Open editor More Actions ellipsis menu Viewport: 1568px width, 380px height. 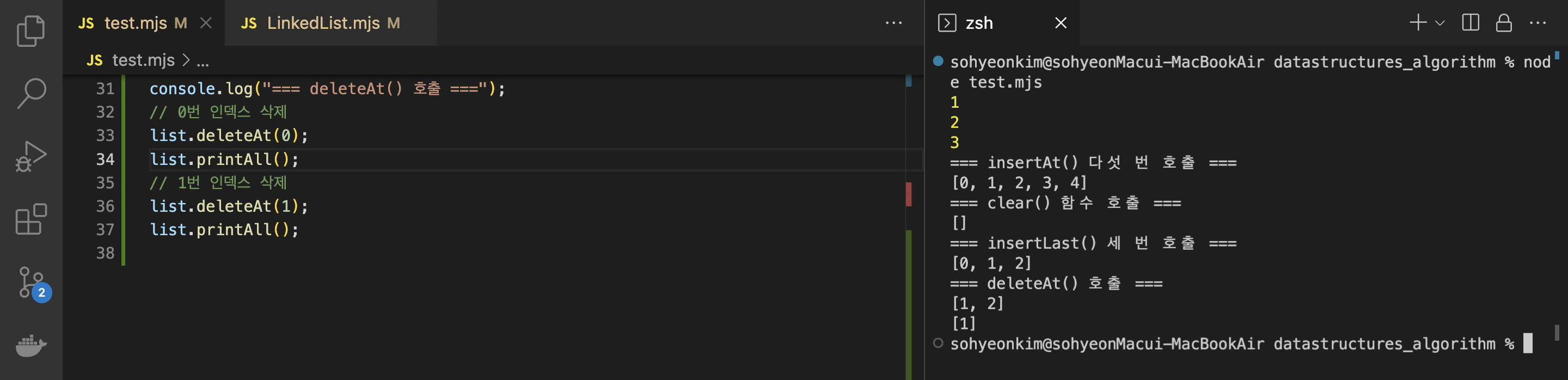(893, 23)
